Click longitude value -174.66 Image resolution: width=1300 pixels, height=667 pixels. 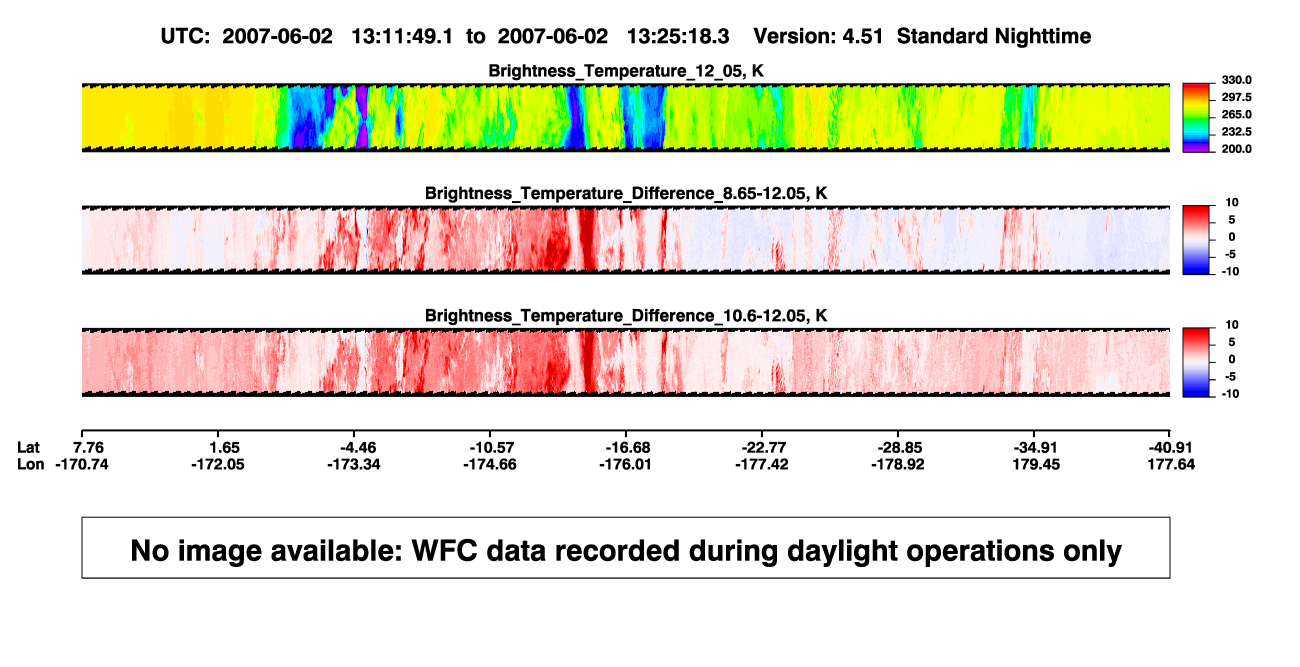489,464
